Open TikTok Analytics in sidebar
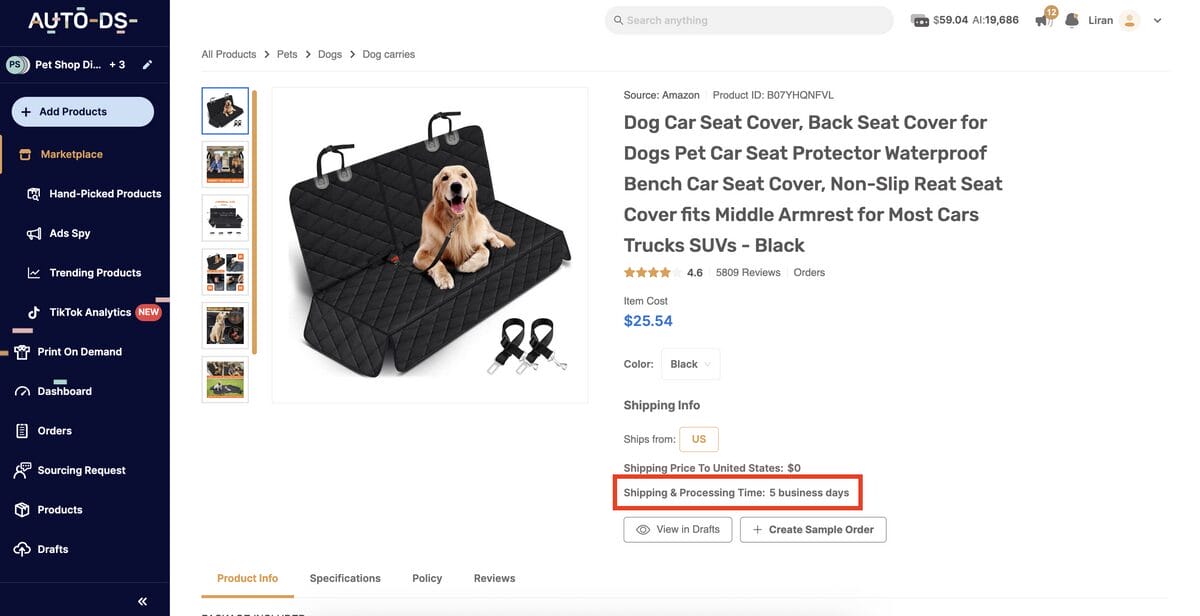The image size is (1200, 616). pos(90,312)
